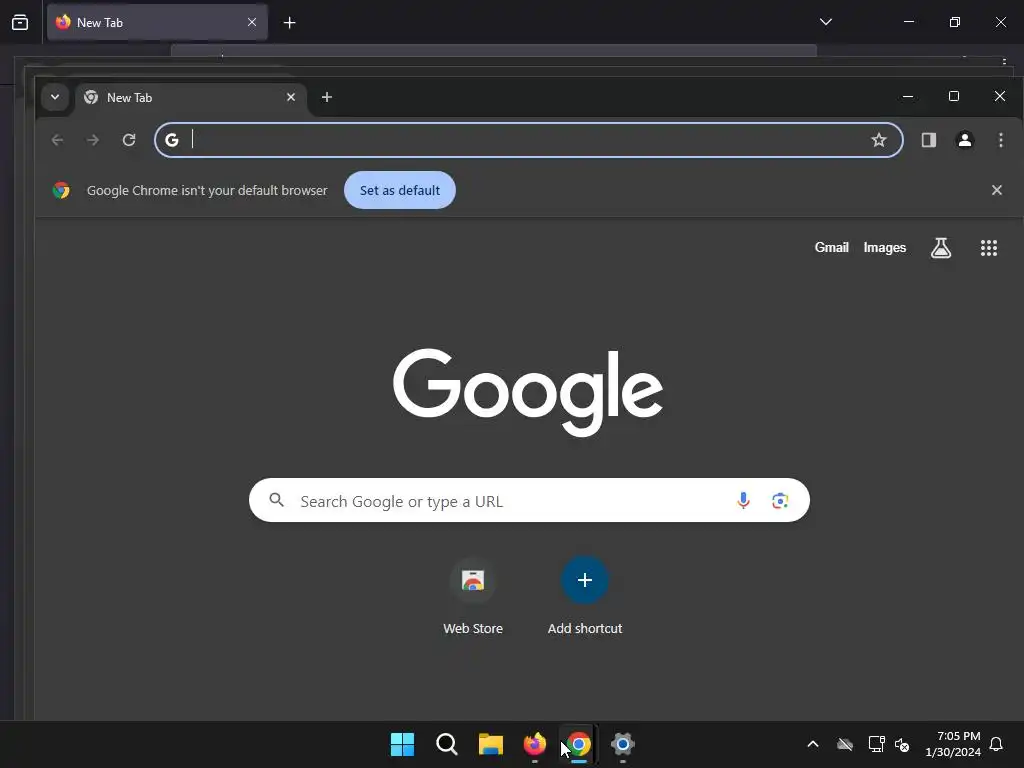Open Chrome's three-dot menu
Viewport: 1024px width, 768px height.
(1000, 140)
